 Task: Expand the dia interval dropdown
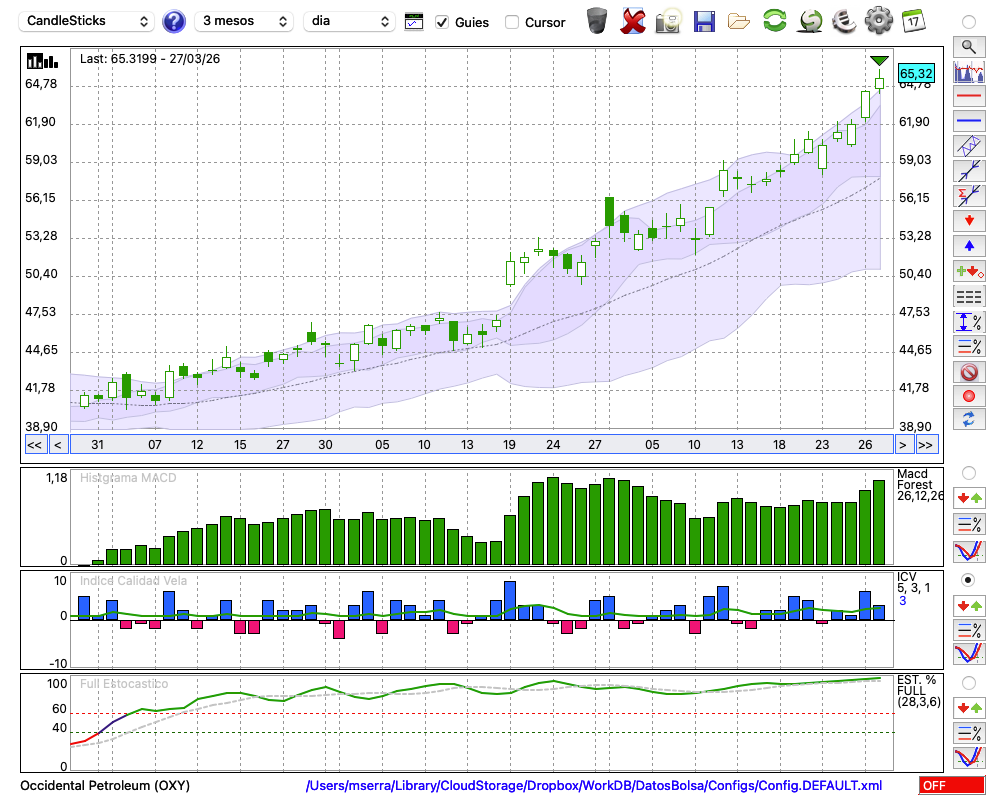349,21
